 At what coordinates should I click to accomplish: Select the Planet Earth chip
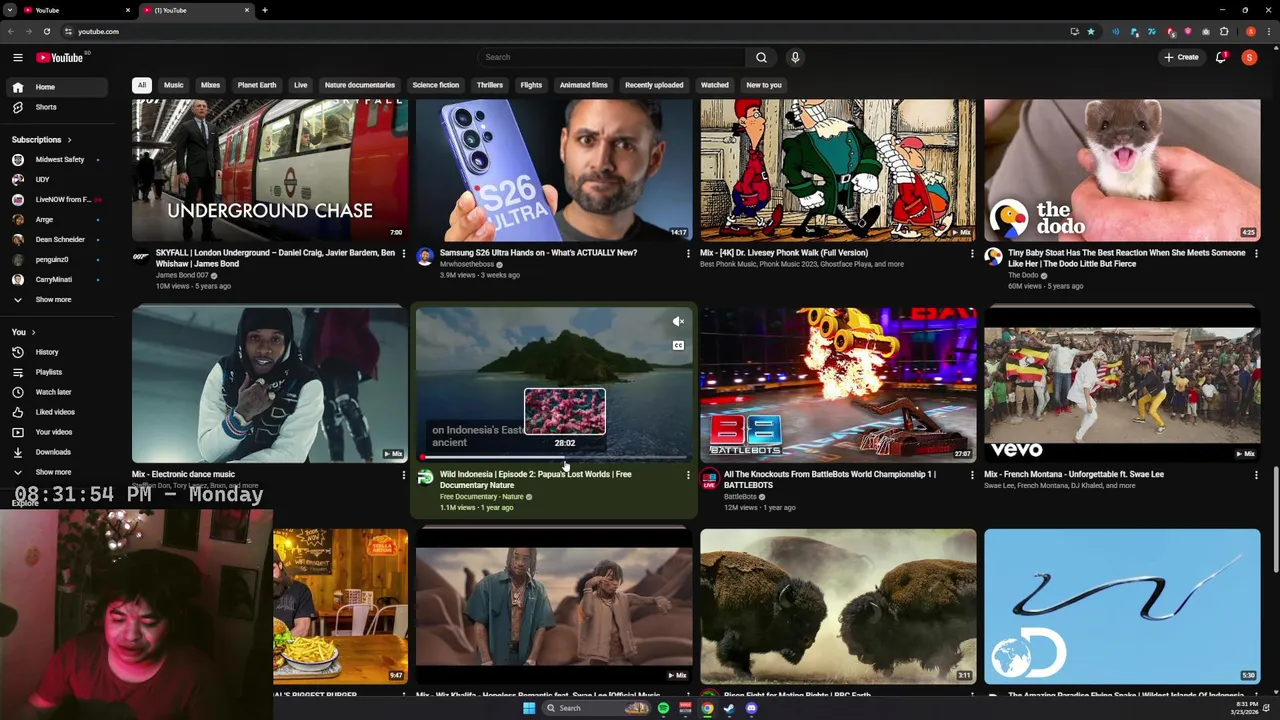pos(257,85)
